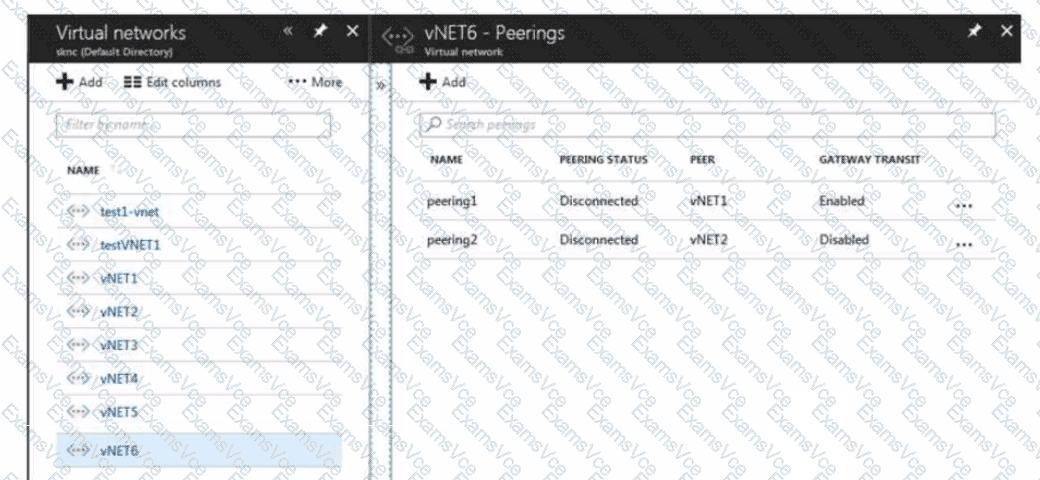Add a new peering to vNET6
Image resolution: width=1040 pixels, height=480 pixels.
click(443, 82)
